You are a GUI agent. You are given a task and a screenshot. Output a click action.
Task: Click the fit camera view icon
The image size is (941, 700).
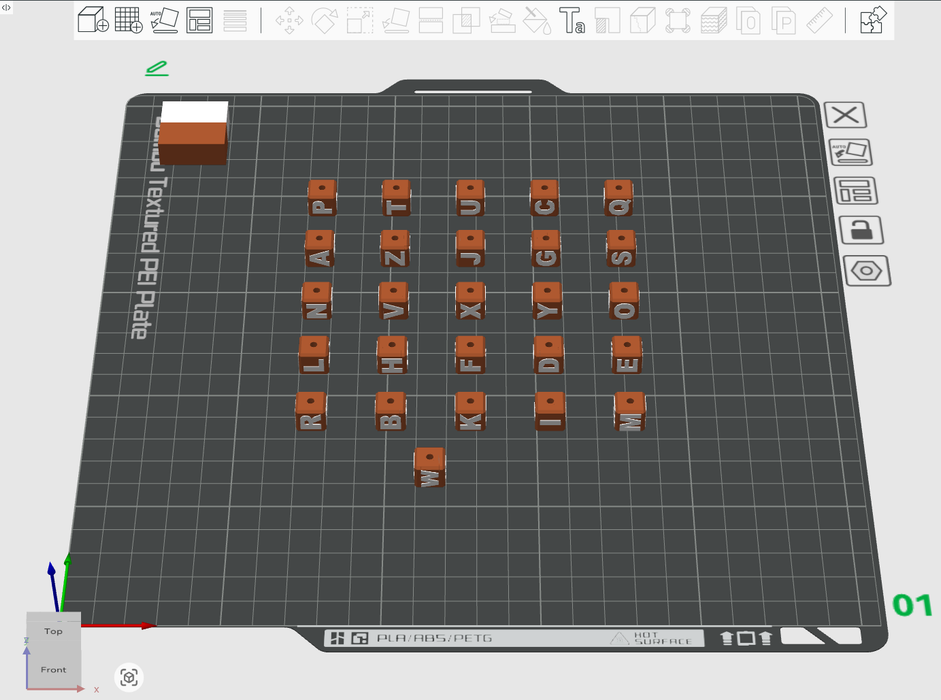point(129,677)
